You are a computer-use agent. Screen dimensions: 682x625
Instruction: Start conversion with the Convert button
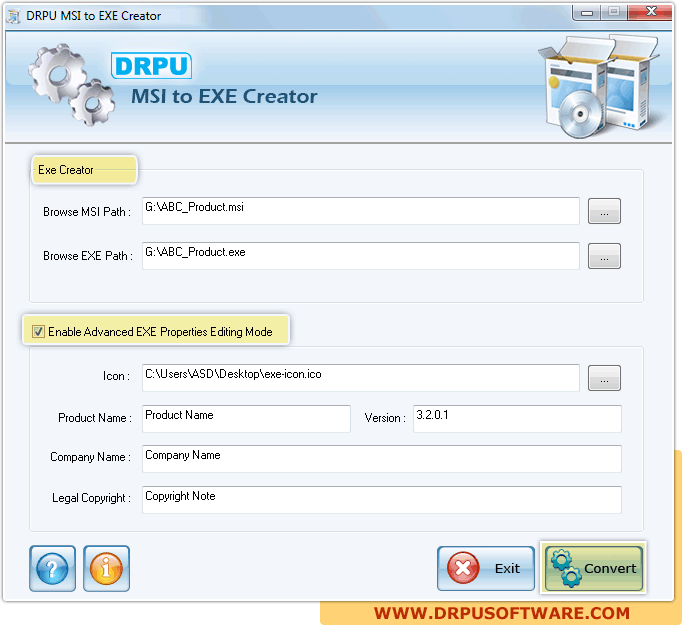click(593, 568)
